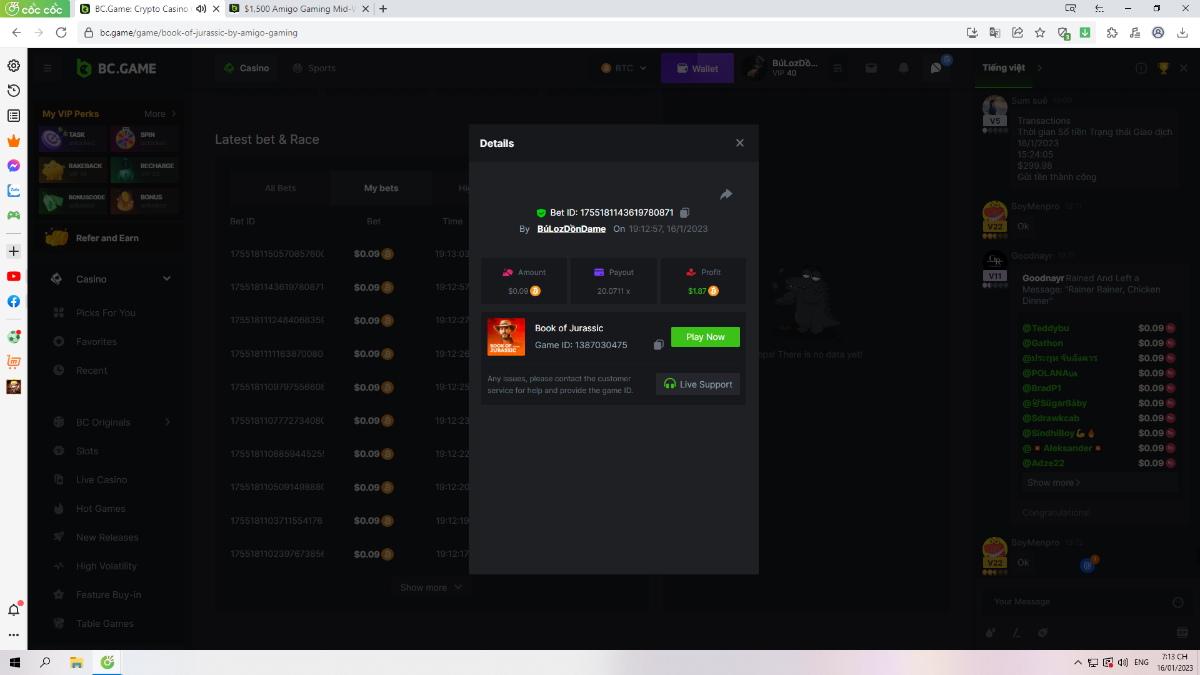Image resolution: width=1200 pixels, height=675 pixels.
Task: Copy the Game ID 1387030475
Action: click(x=658, y=345)
